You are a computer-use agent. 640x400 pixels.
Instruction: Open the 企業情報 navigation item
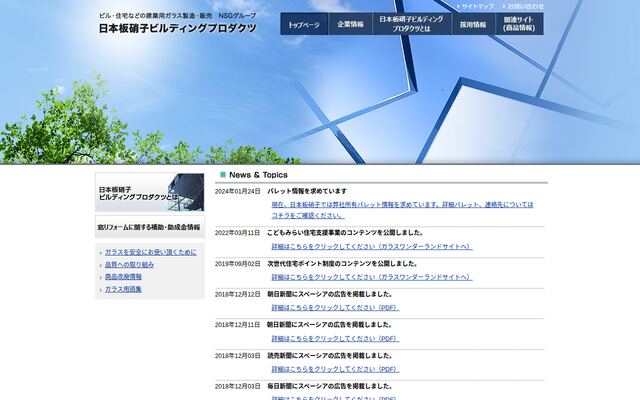350,24
